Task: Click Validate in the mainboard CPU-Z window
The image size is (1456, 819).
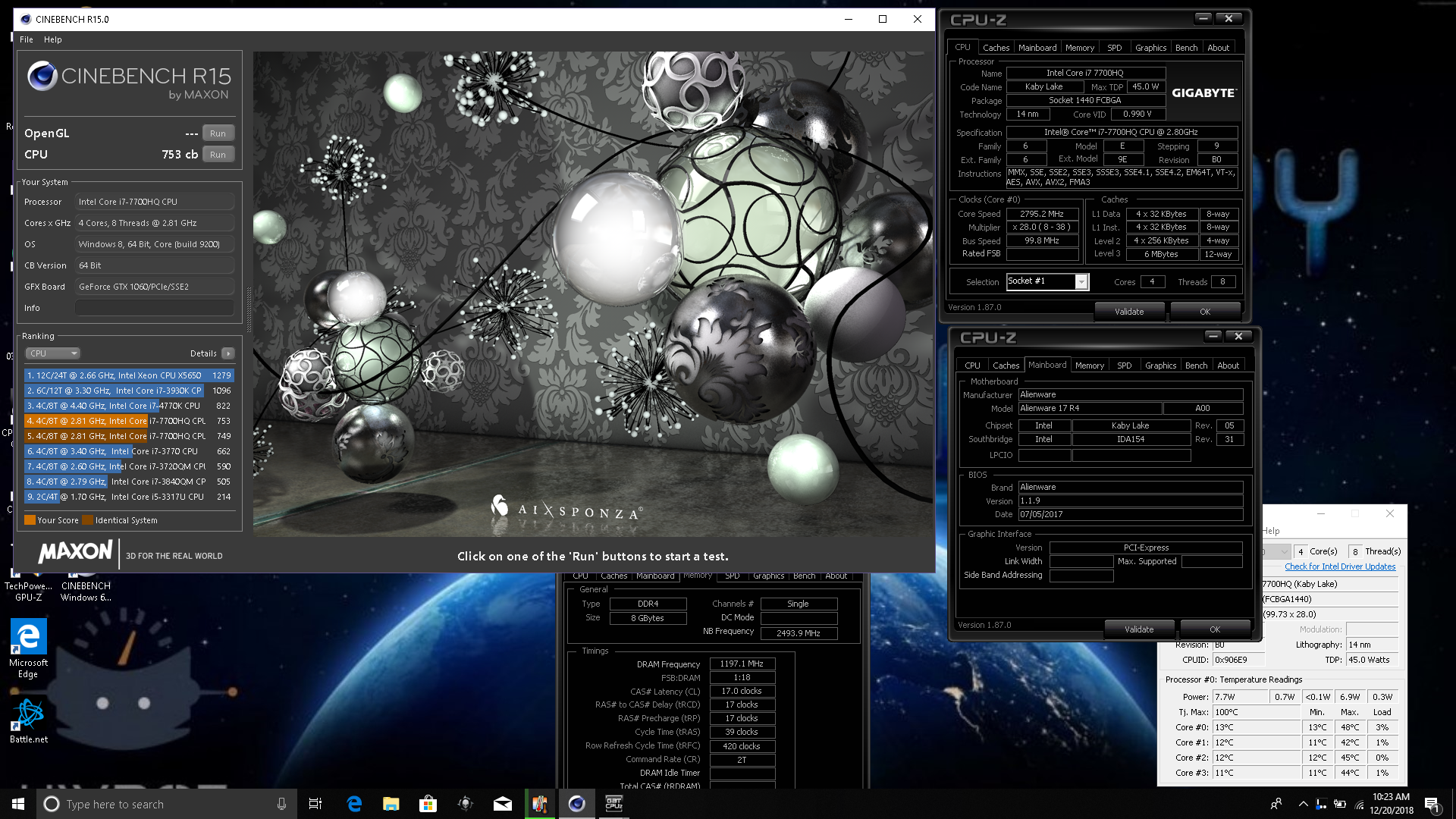Action: click(x=1139, y=629)
